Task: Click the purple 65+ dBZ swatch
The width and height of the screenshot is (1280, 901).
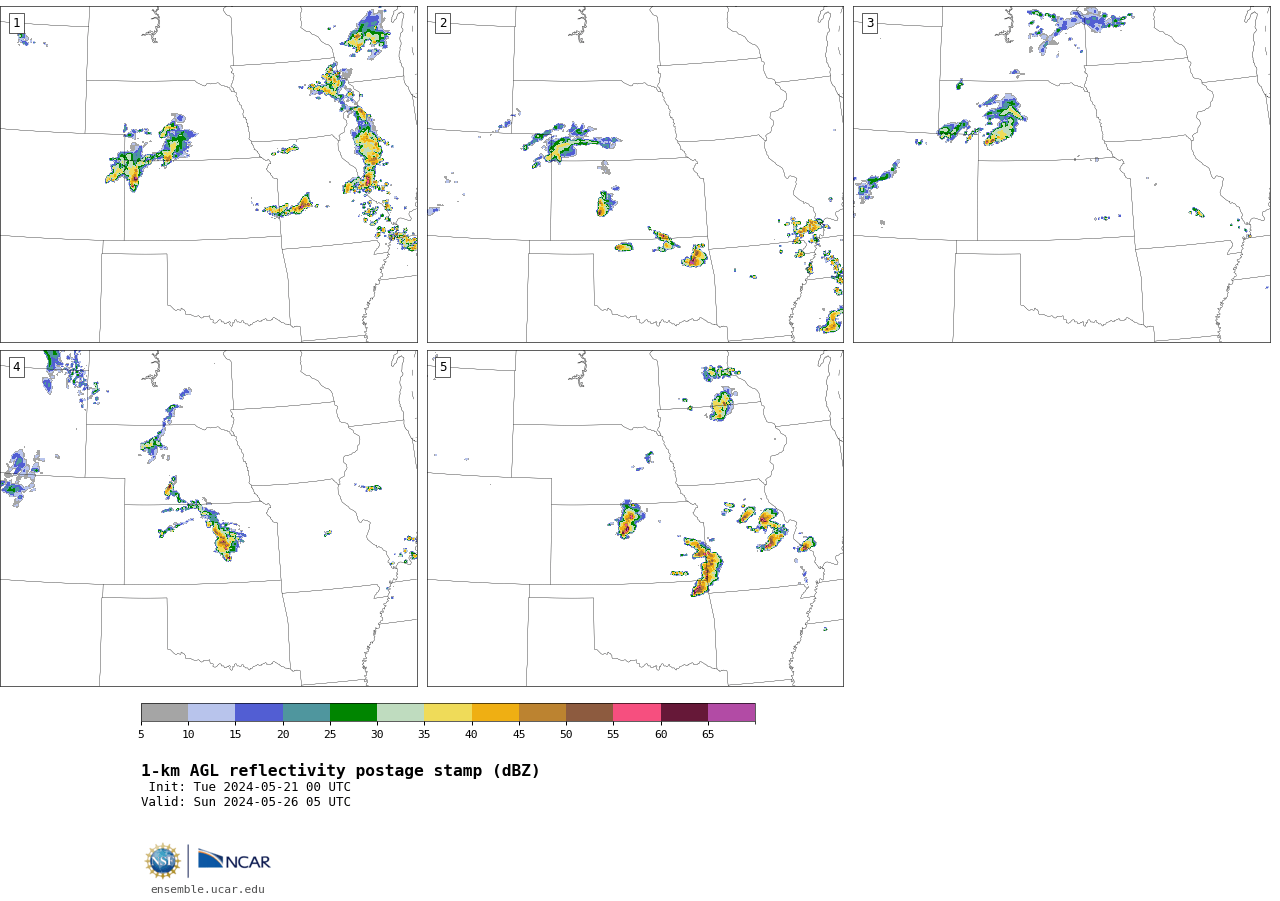Action: tap(731, 713)
